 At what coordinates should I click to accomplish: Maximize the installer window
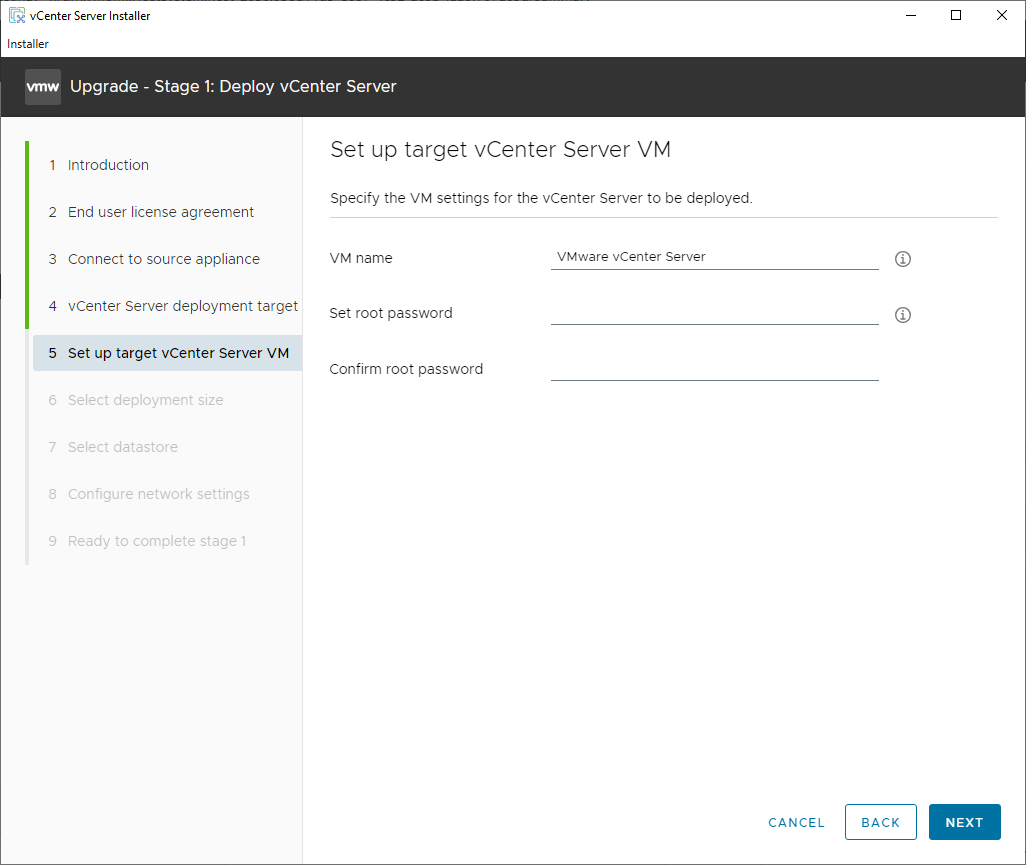tap(956, 15)
